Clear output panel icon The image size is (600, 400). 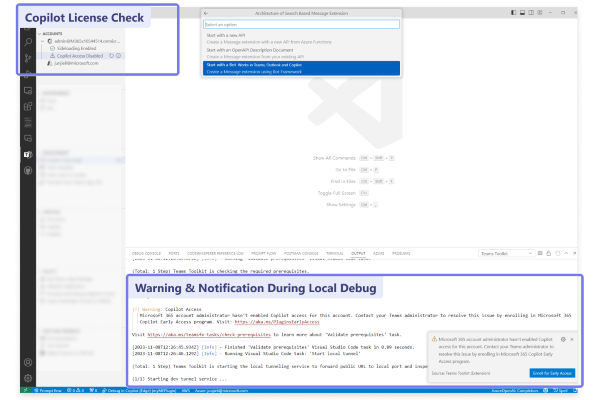tap(558, 253)
